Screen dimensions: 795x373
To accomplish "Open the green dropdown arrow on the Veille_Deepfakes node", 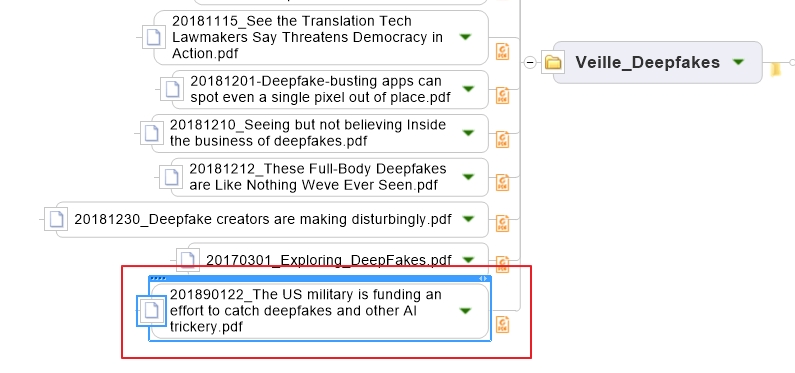I will click(739, 62).
